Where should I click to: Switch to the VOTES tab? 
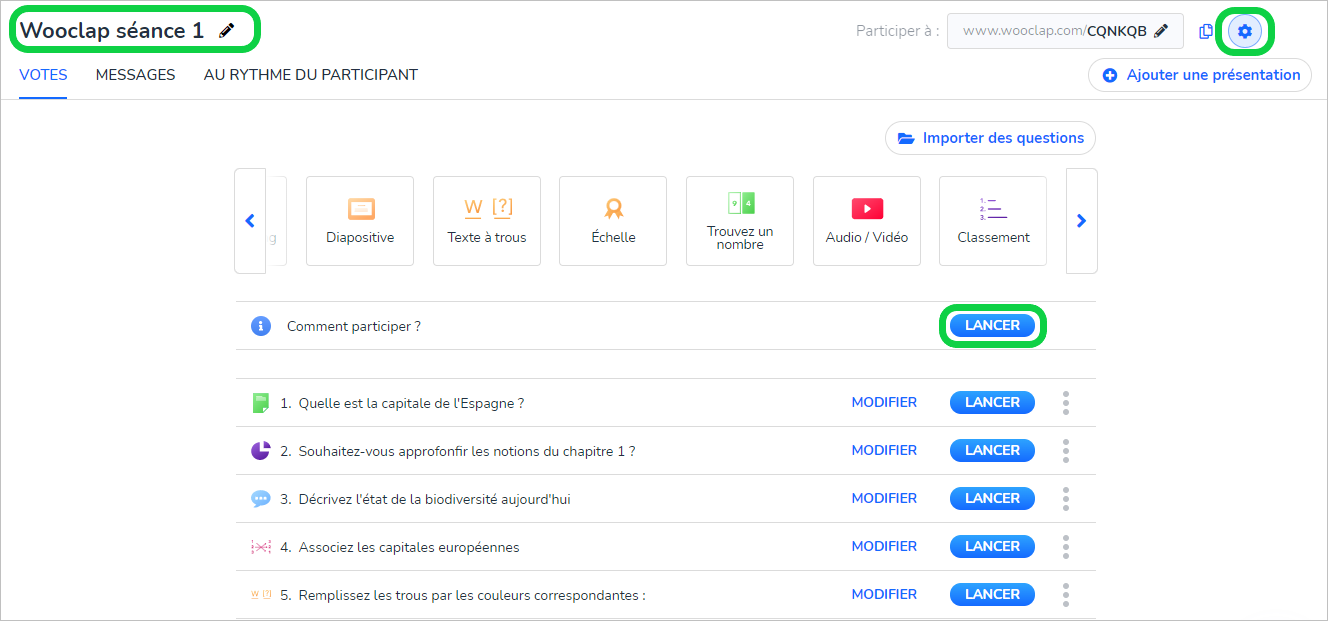(43, 75)
